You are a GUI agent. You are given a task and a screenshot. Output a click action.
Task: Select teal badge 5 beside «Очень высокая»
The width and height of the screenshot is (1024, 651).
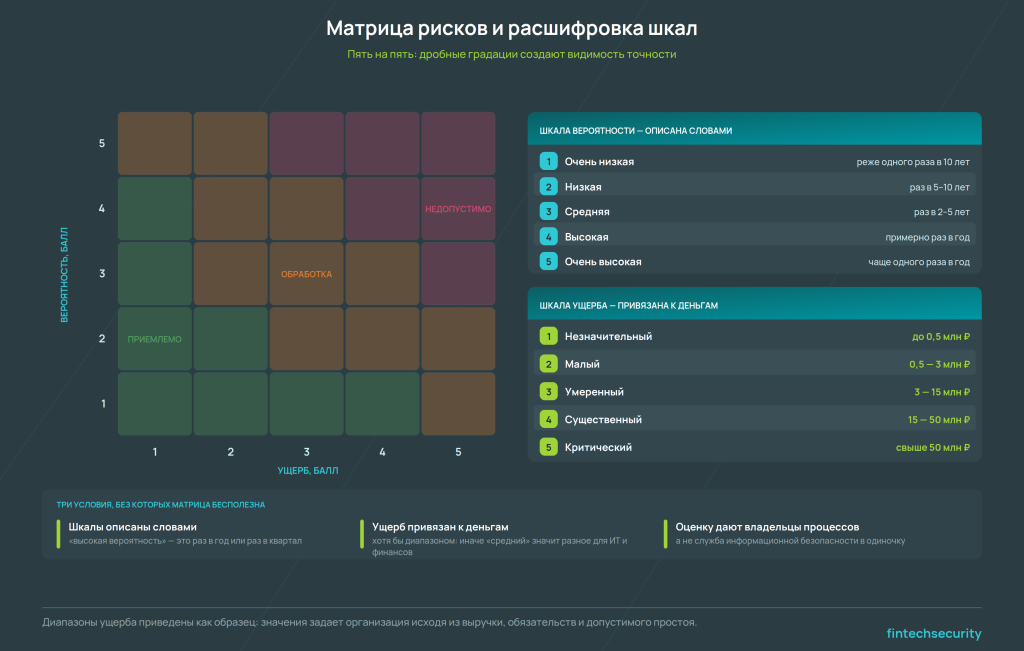pos(549,262)
